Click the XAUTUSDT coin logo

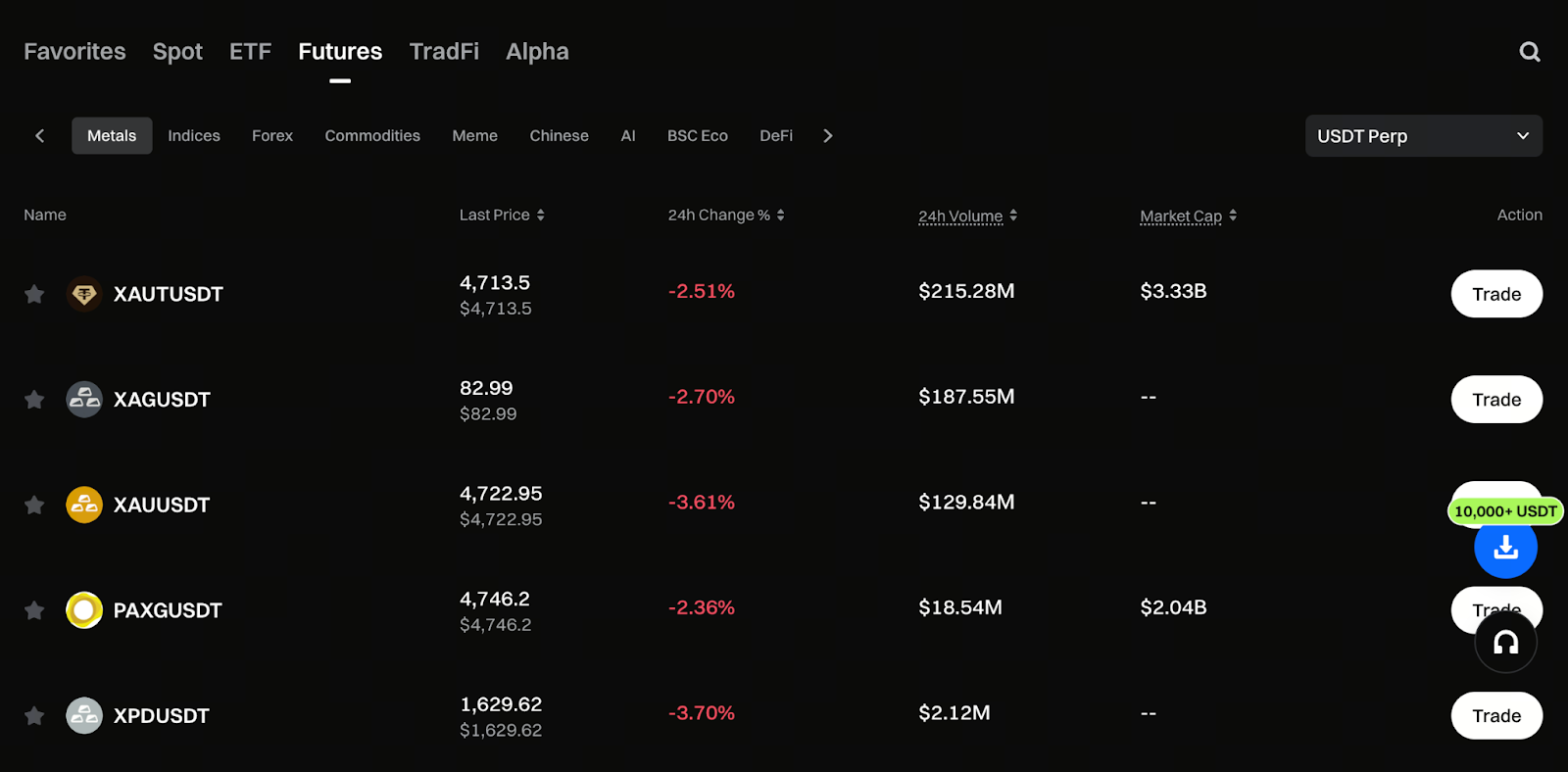(x=84, y=294)
